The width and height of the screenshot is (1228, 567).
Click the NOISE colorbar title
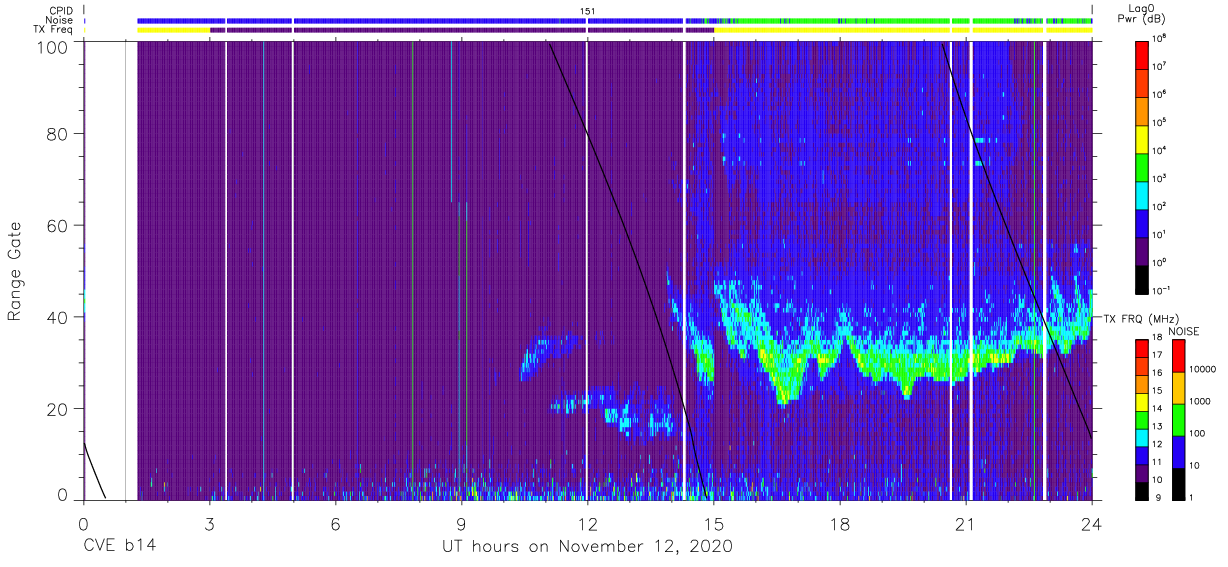click(1183, 331)
